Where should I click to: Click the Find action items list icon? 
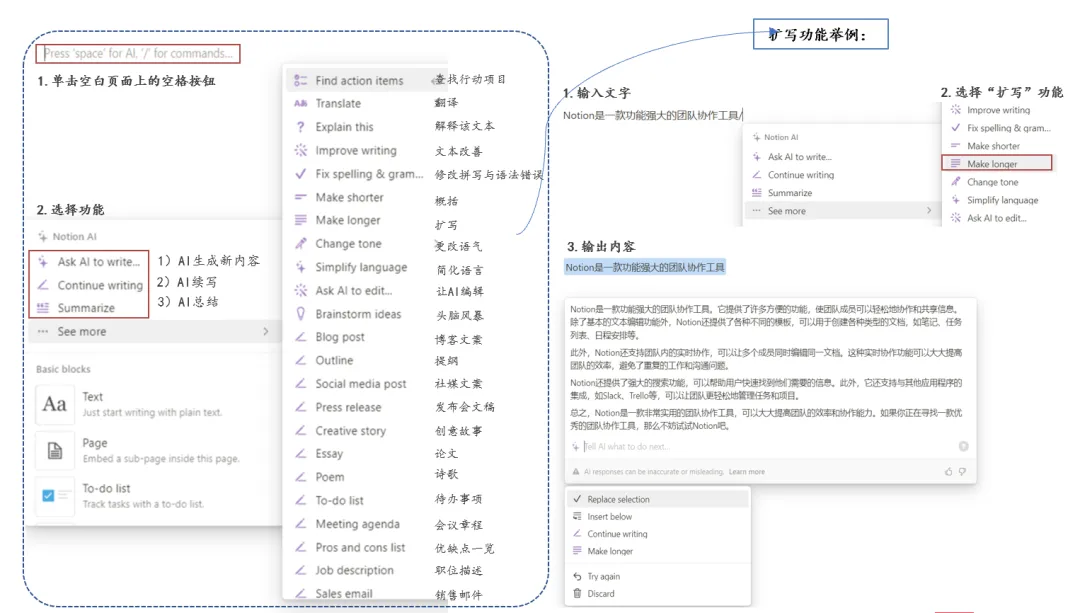pos(300,81)
